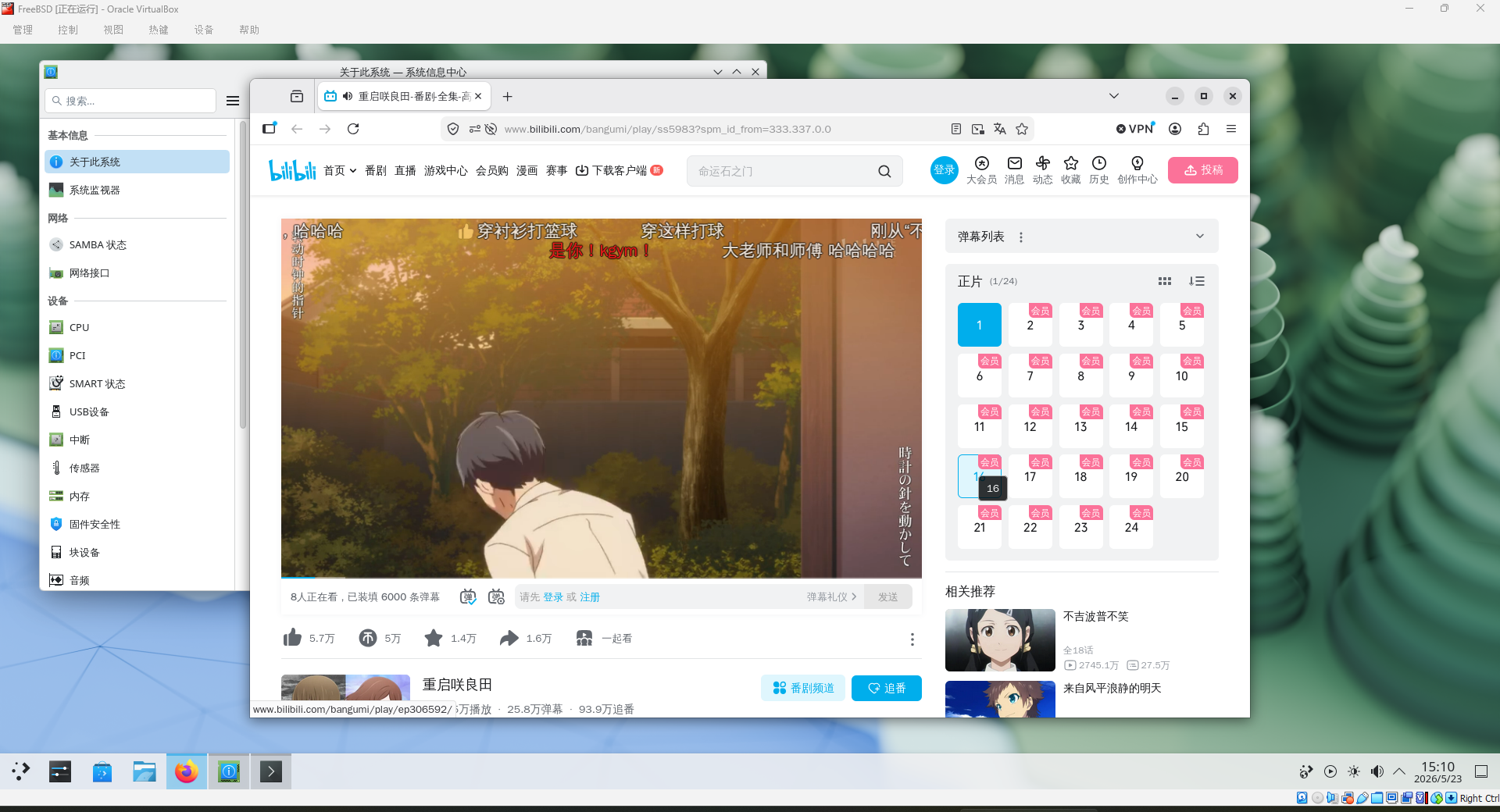Click the search magnifier in bilibili search box
Screen dimensions: 1500x812
click(884, 171)
